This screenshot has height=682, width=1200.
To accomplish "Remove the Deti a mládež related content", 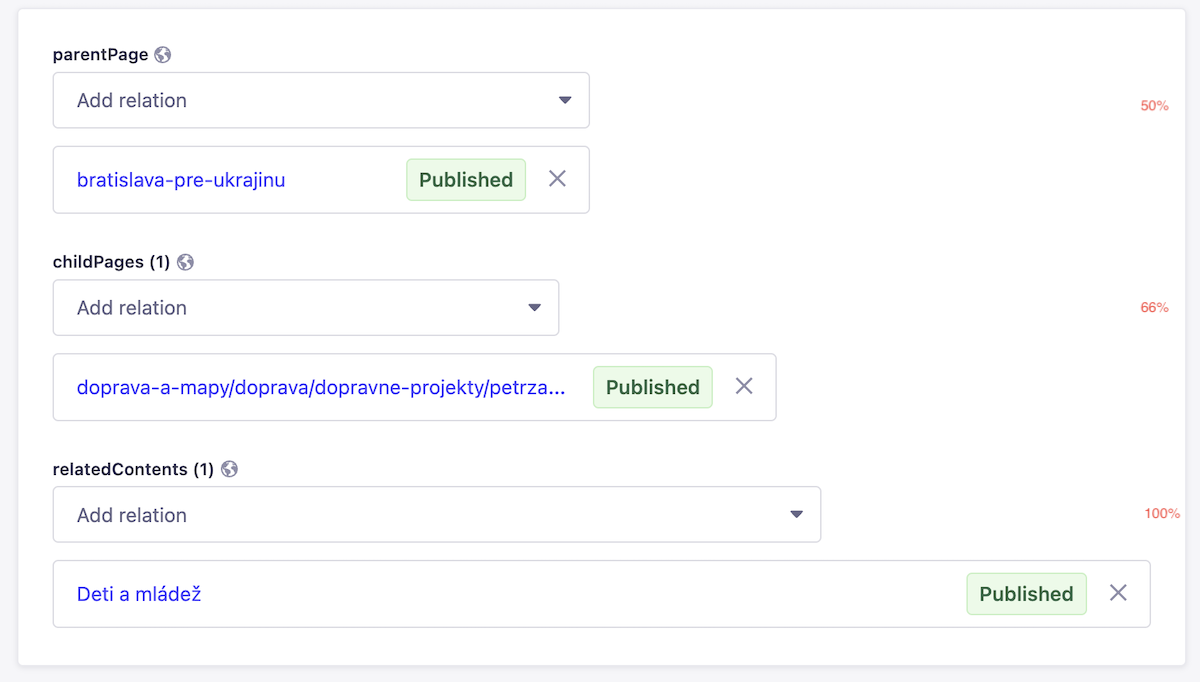I will (x=1117, y=593).
